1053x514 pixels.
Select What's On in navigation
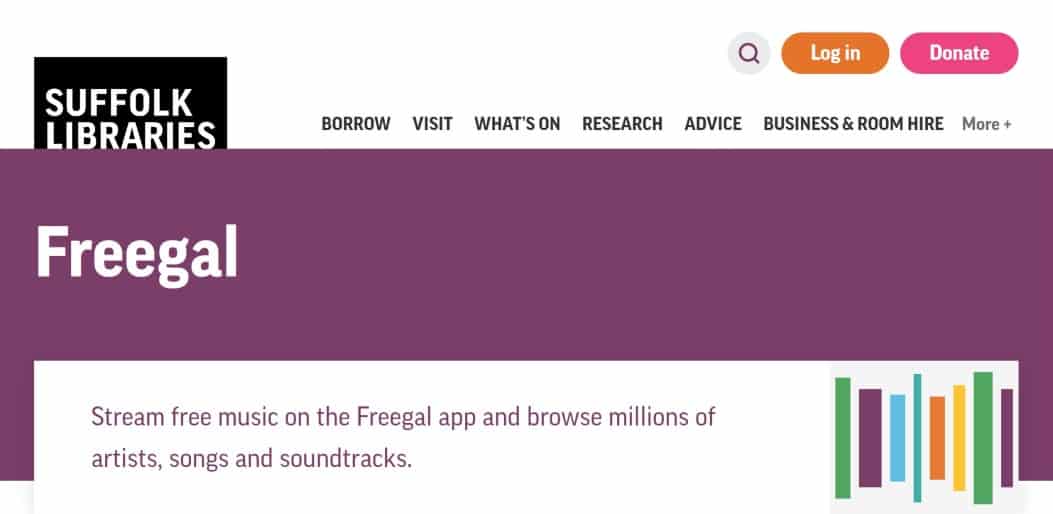[517, 124]
